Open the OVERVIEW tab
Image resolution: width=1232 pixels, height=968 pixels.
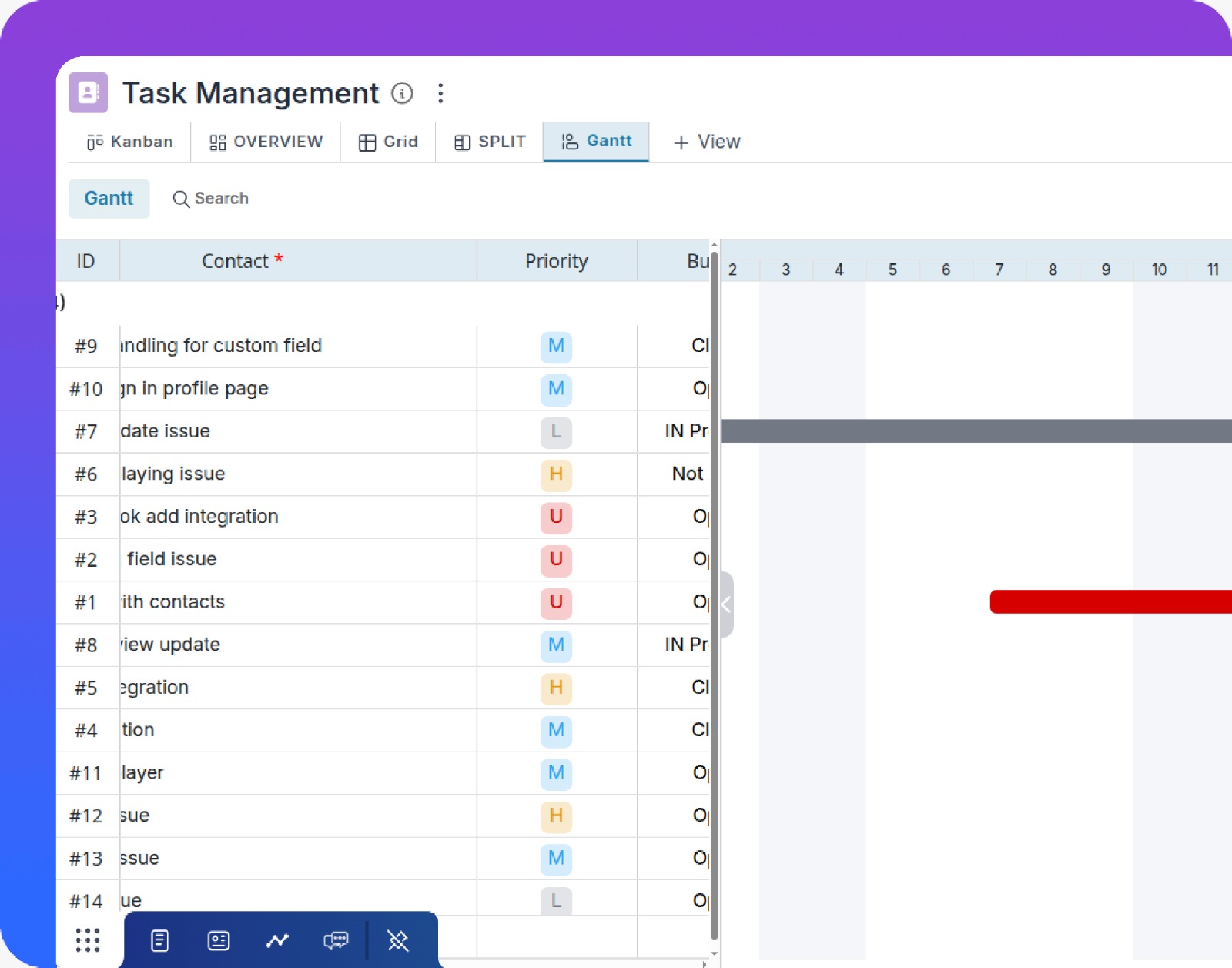[265, 142]
